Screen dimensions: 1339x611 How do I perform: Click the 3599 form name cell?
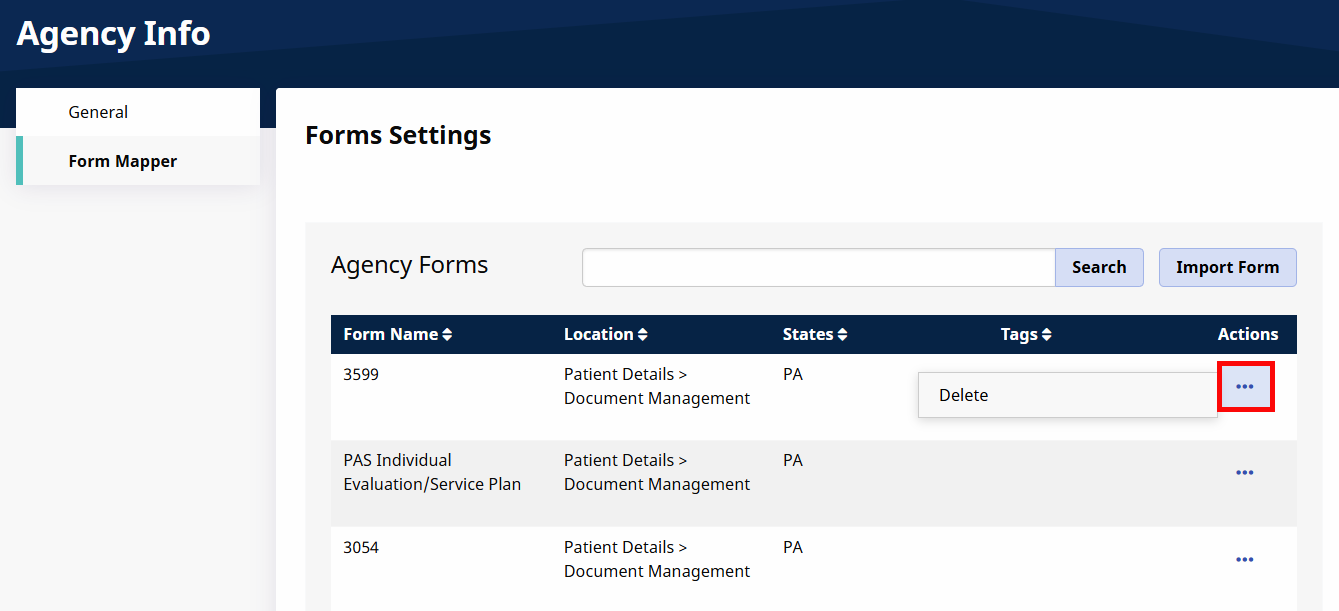[361, 374]
